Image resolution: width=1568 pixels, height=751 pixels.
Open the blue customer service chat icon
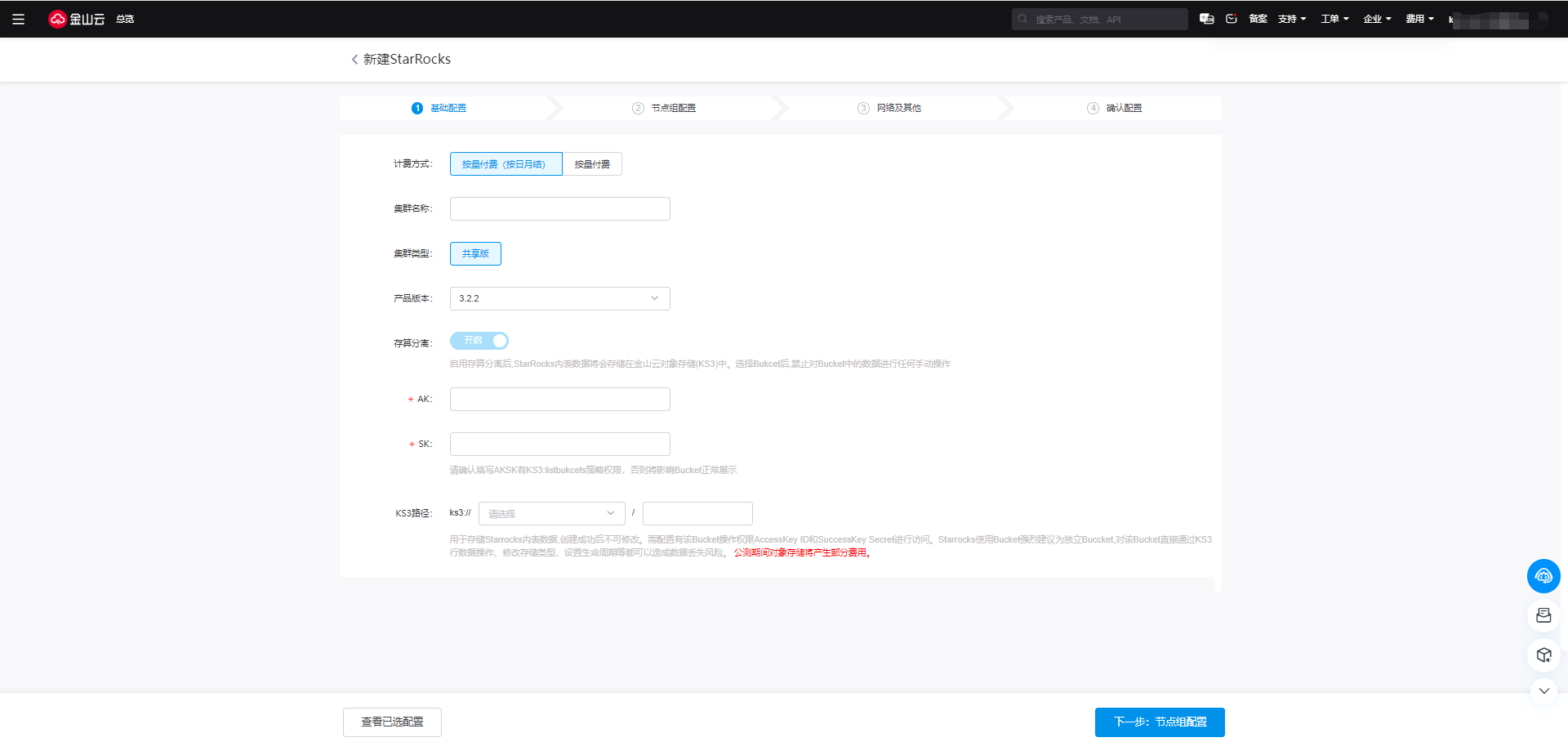(1543, 576)
